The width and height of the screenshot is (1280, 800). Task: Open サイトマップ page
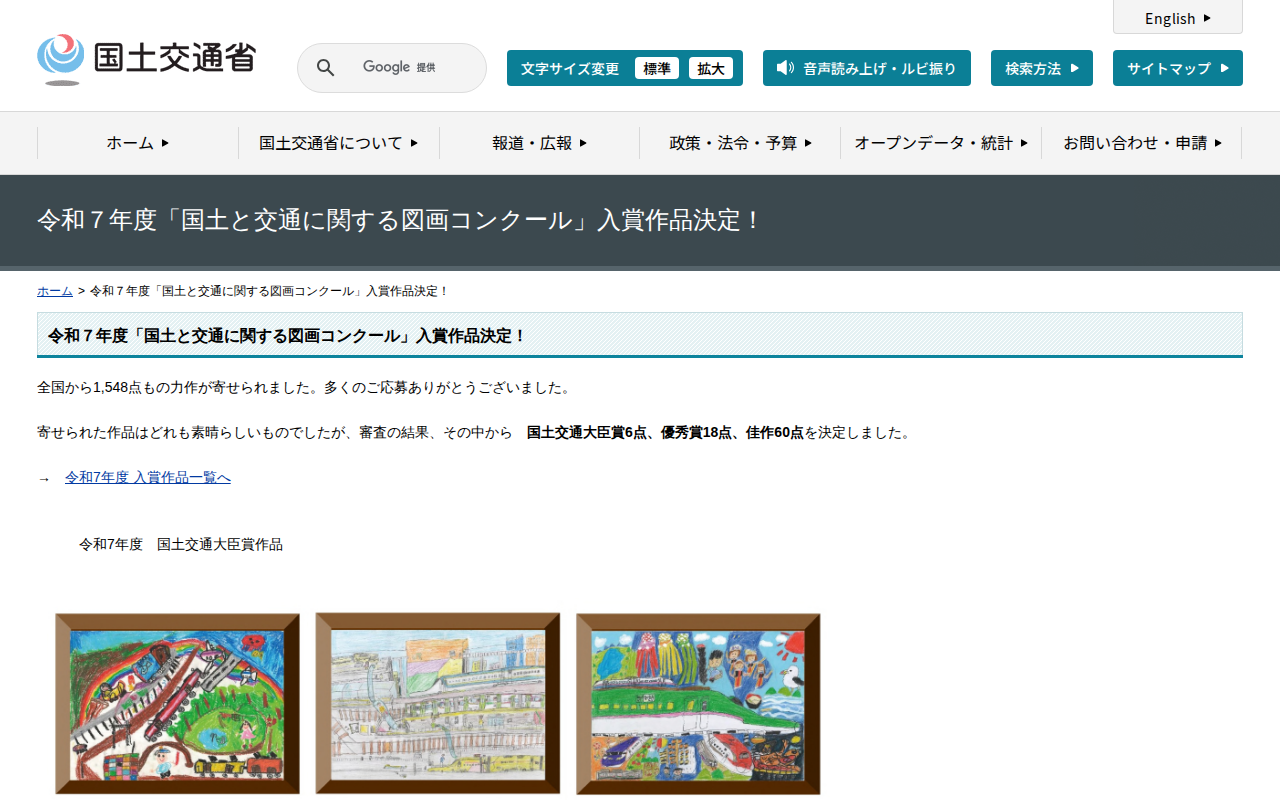click(x=1178, y=68)
